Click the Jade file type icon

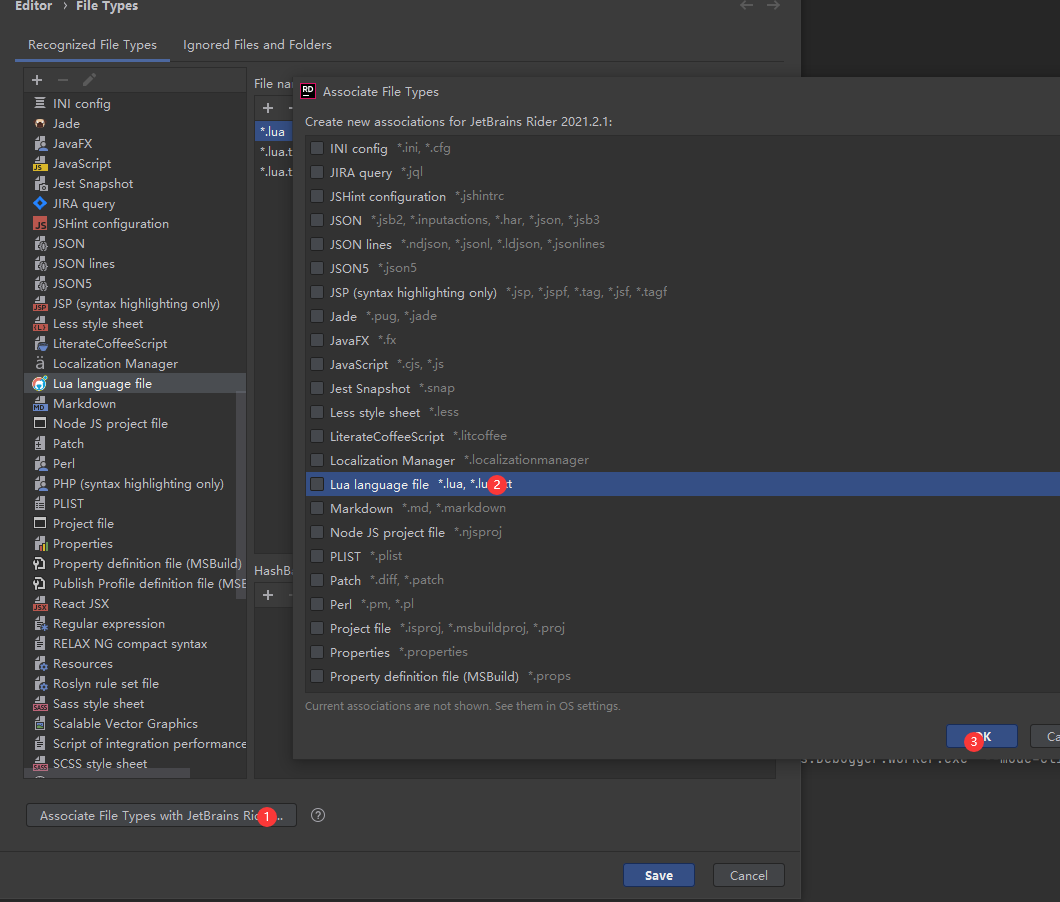[x=40, y=123]
